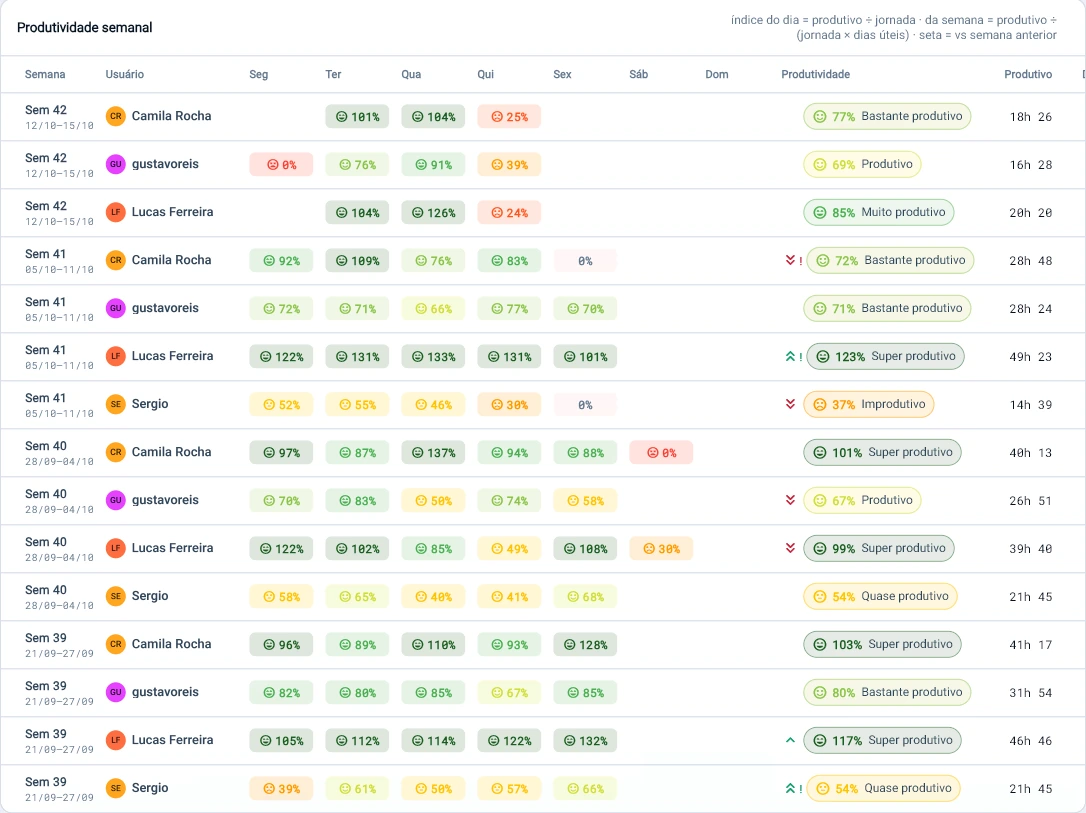Click the 137% Wednesday badge for Camila Rocha
The image size is (1086, 813).
[433, 453]
